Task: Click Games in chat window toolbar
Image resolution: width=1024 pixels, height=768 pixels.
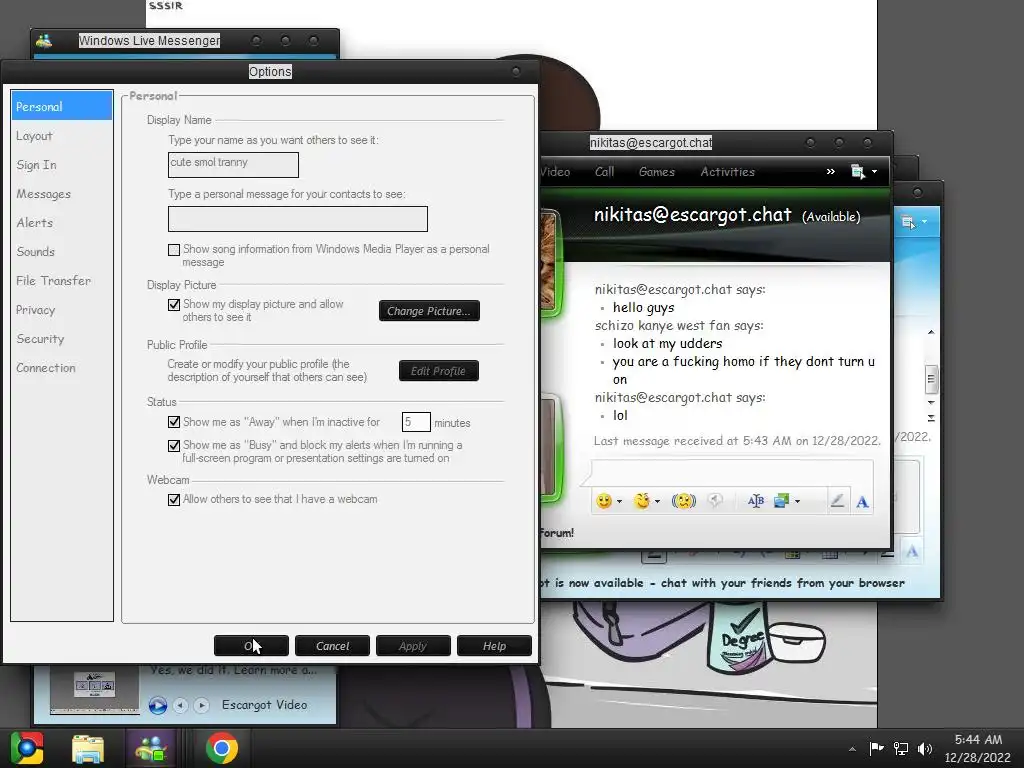Action: point(656,172)
